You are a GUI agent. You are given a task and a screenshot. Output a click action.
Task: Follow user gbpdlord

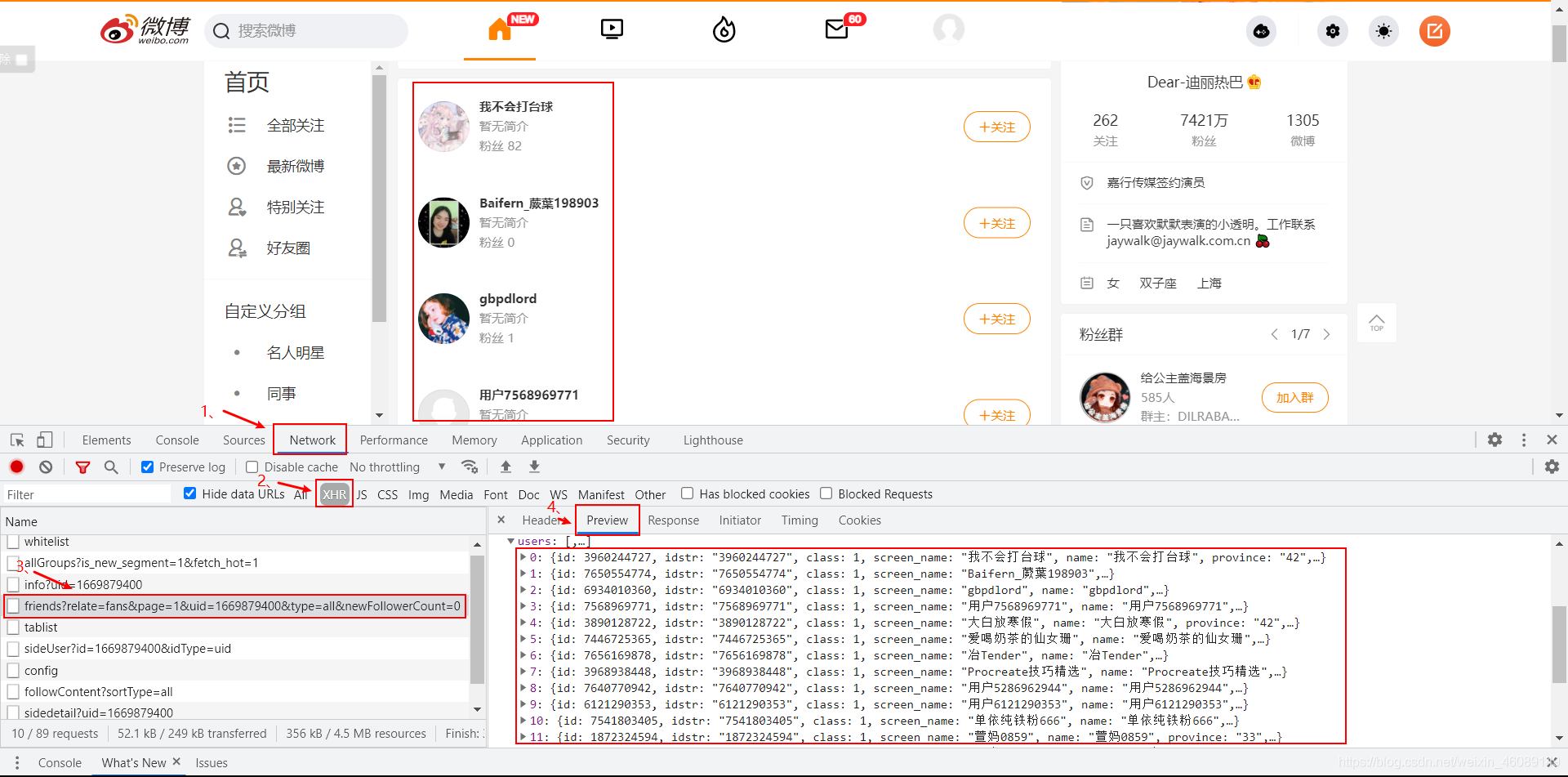[996, 319]
